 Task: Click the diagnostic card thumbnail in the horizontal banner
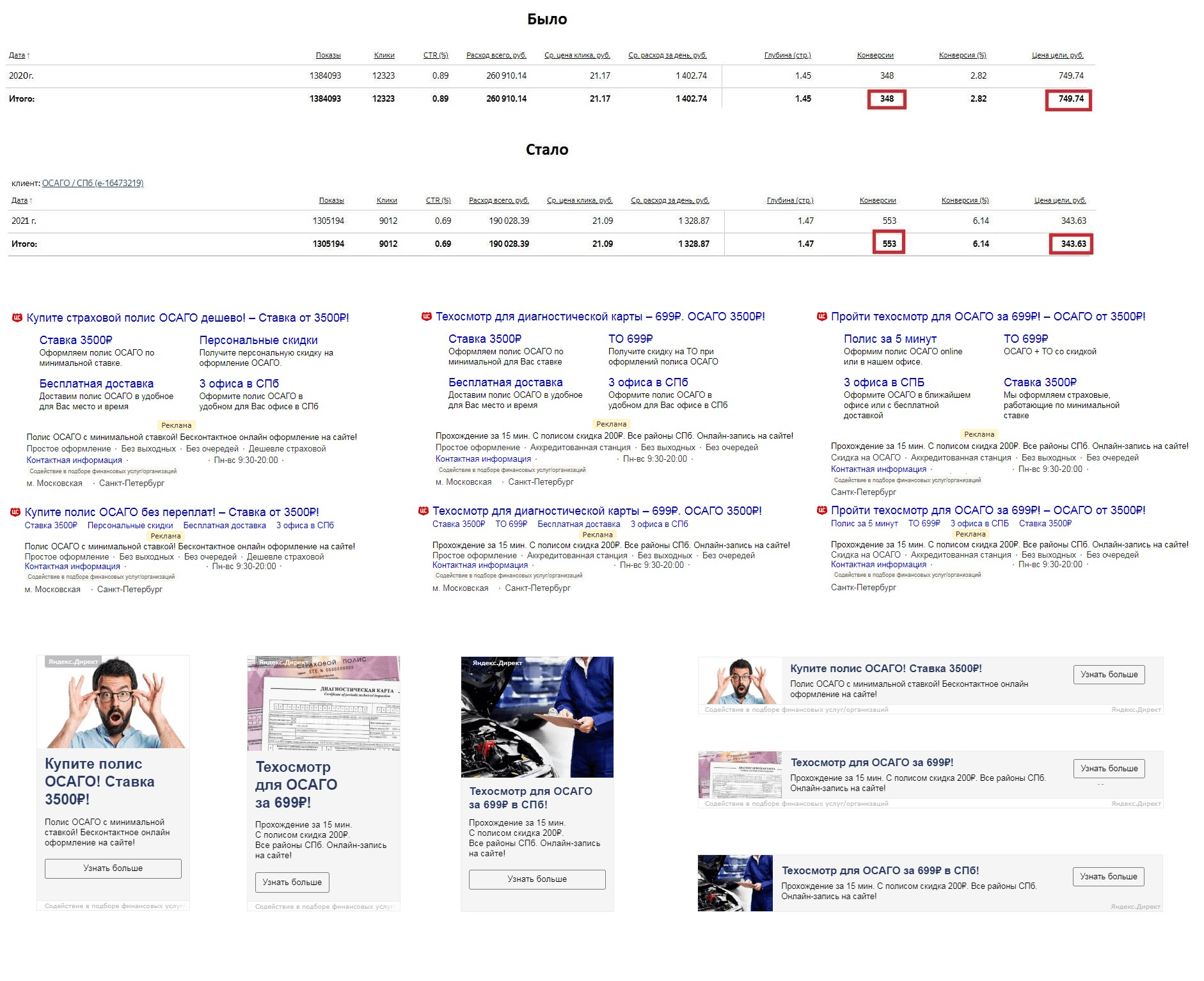tap(740, 774)
